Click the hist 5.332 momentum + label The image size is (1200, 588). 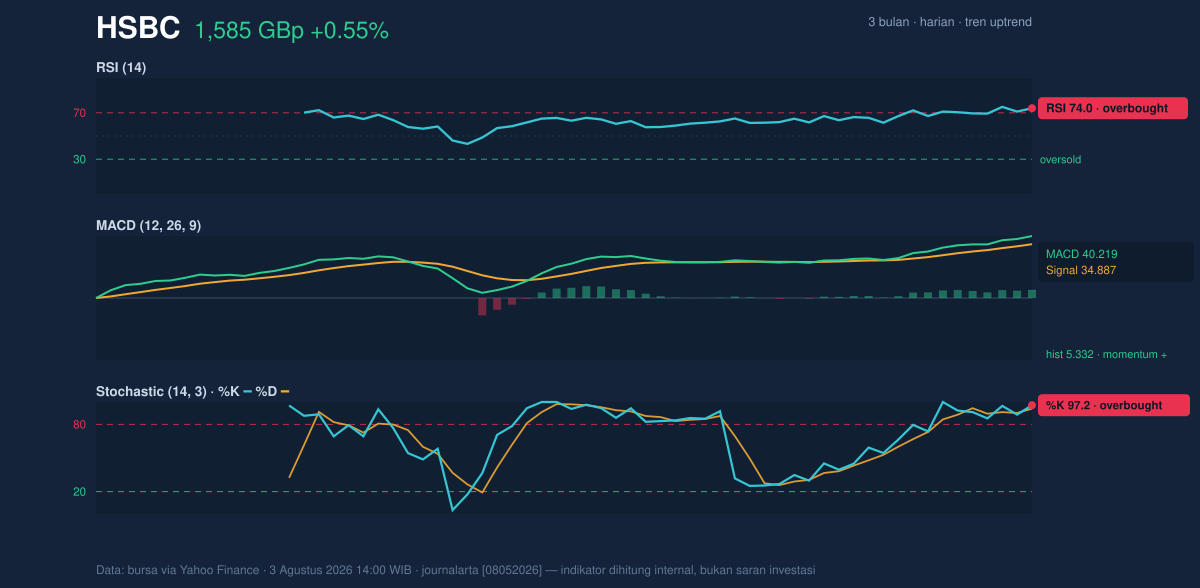(1106, 354)
